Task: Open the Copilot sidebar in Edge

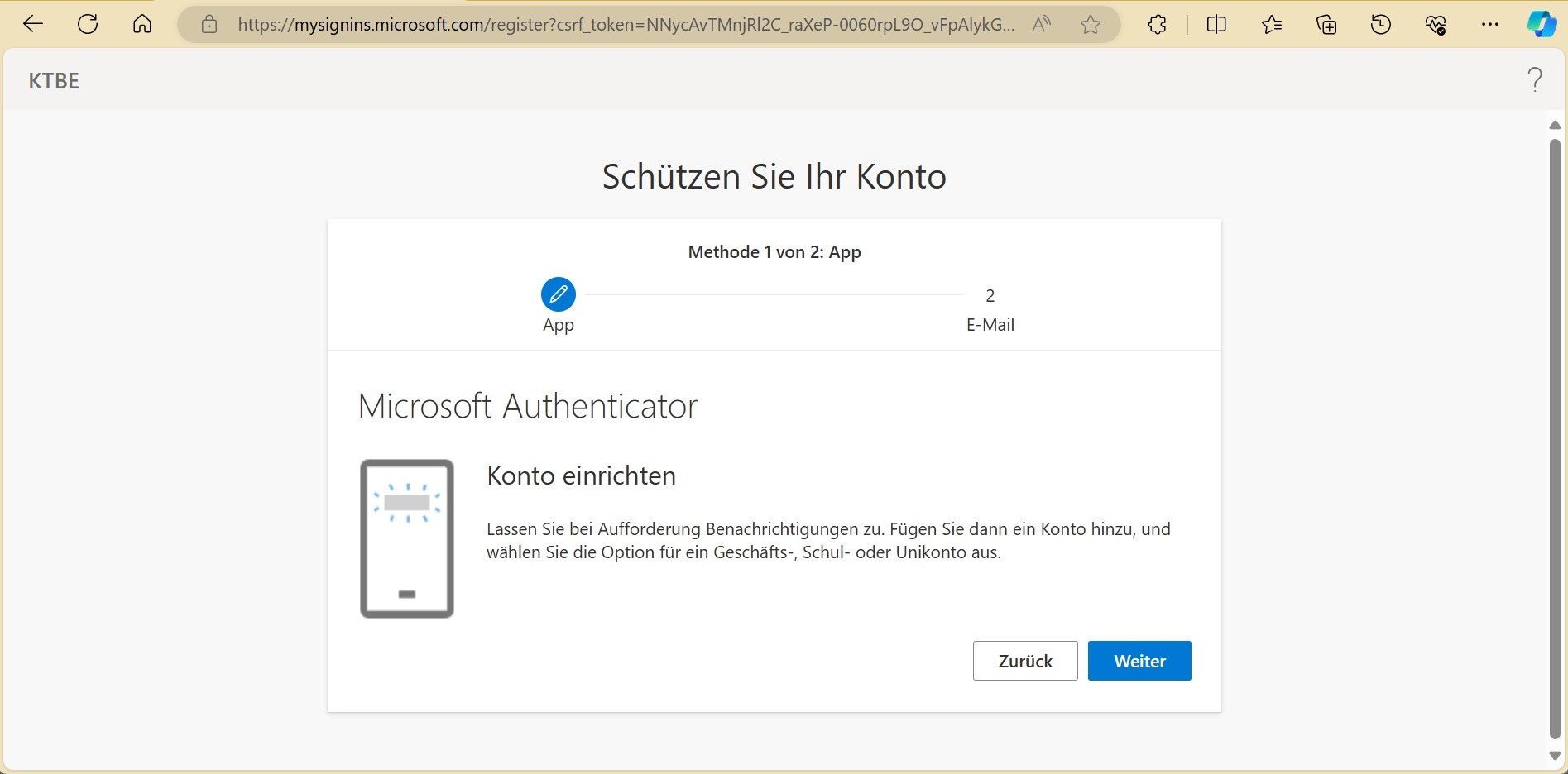Action: point(1541,24)
